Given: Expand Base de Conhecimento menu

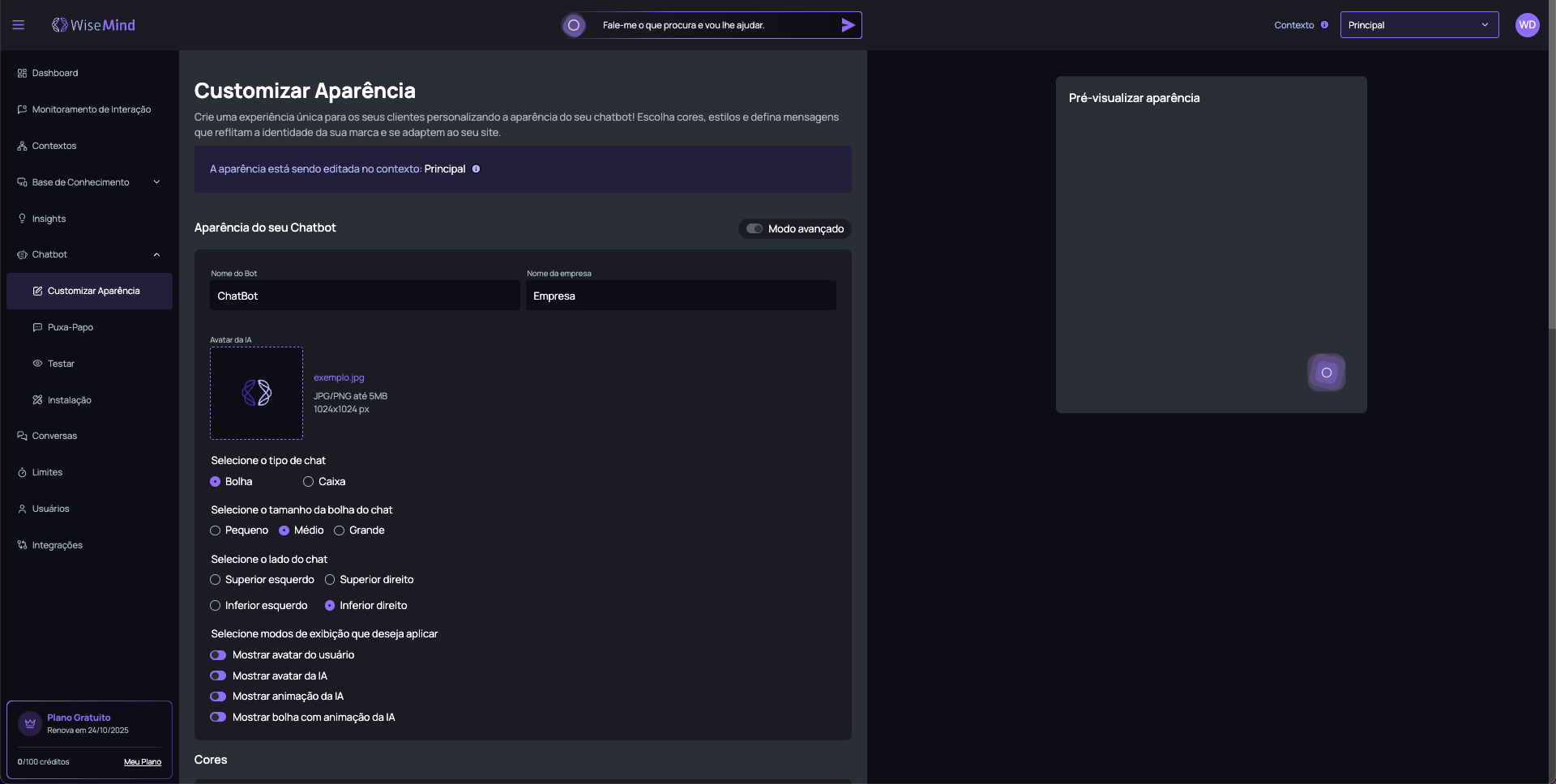Looking at the screenshot, I should coord(156,182).
